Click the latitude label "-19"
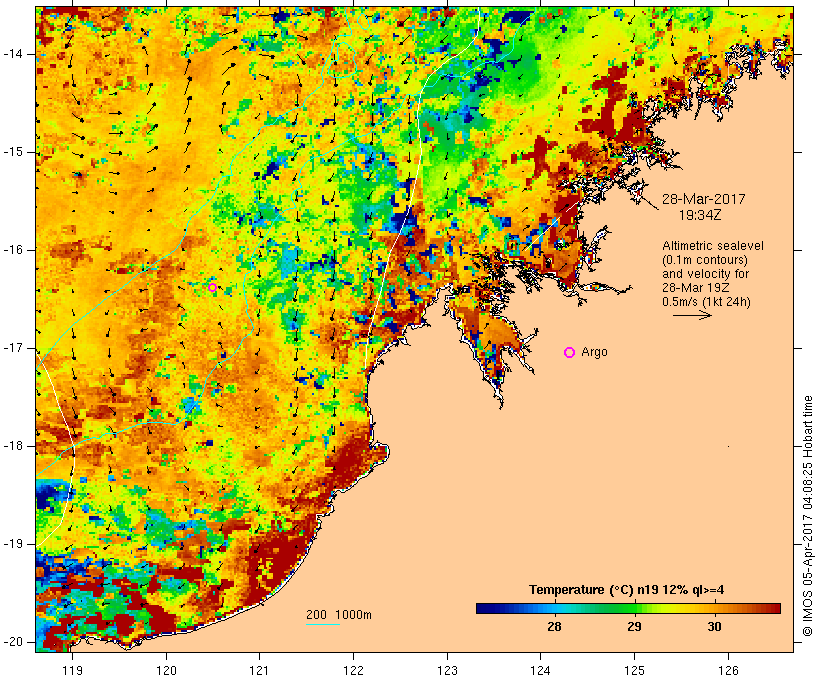 (13, 544)
